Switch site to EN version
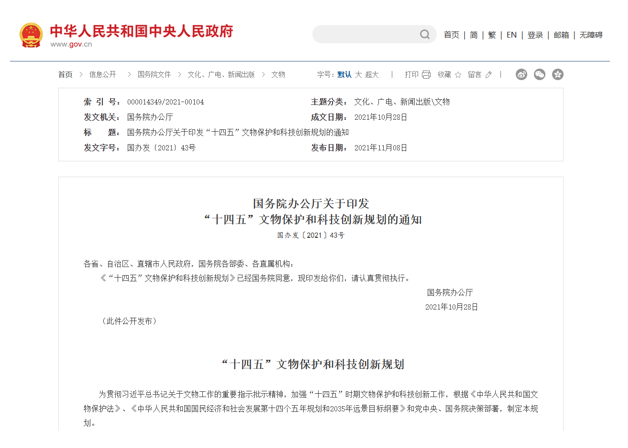Image resolution: width=628 pixels, height=448 pixels. pyautogui.click(x=511, y=35)
